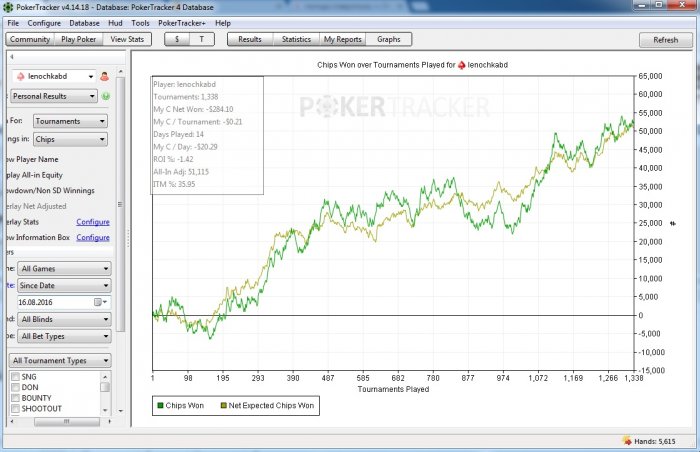
Task: Expand the All Games dropdown
Action: click(64, 268)
